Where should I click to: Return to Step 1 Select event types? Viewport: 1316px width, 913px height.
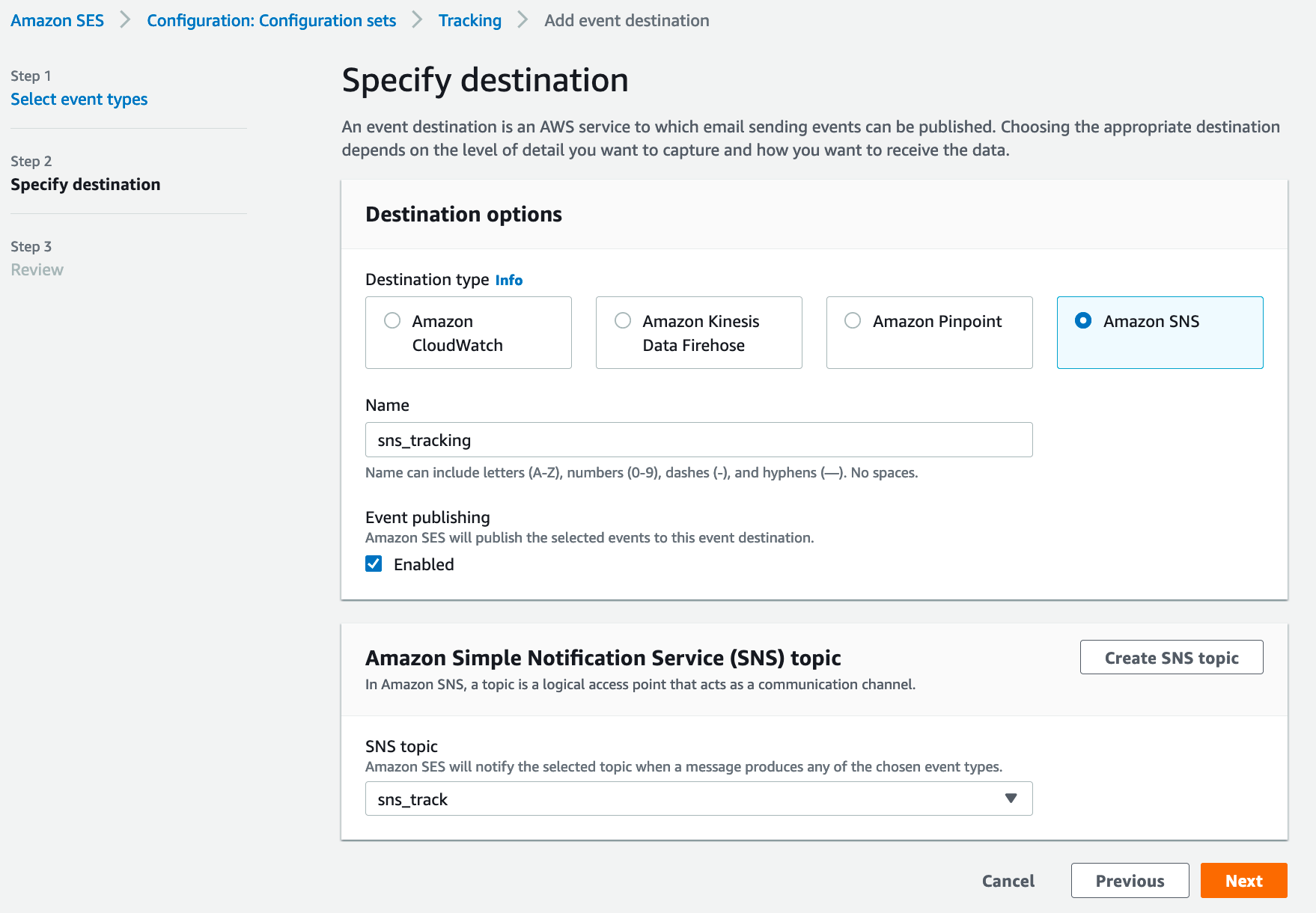[79, 99]
